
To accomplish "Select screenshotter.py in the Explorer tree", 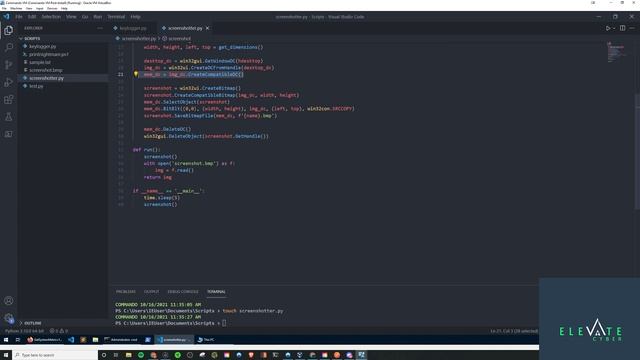I will (x=46, y=78).
